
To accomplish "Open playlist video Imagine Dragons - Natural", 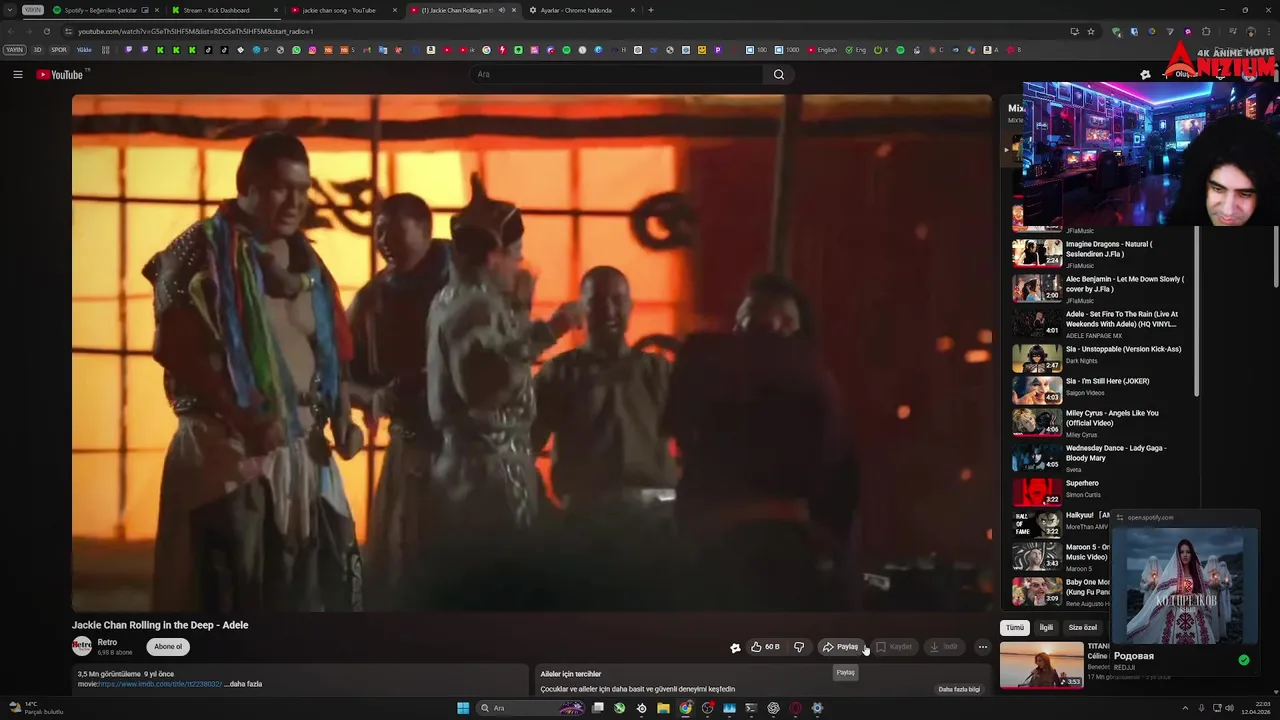I will coord(1098,253).
